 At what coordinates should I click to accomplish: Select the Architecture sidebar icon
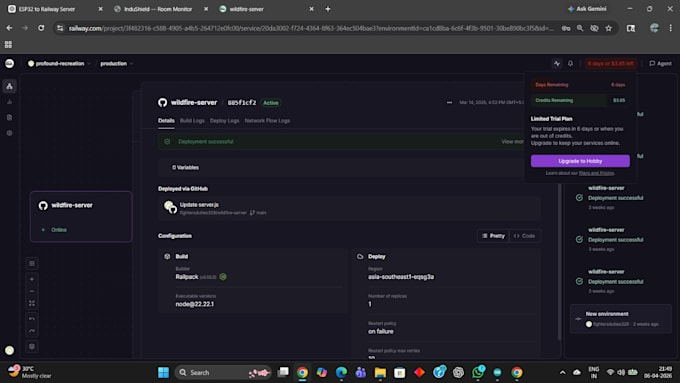[x=9, y=86]
